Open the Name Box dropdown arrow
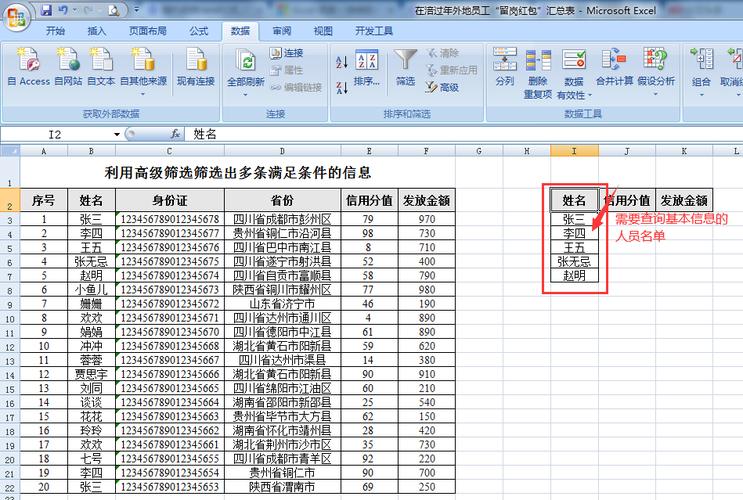743x500 pixels. [x=117, y=135]
